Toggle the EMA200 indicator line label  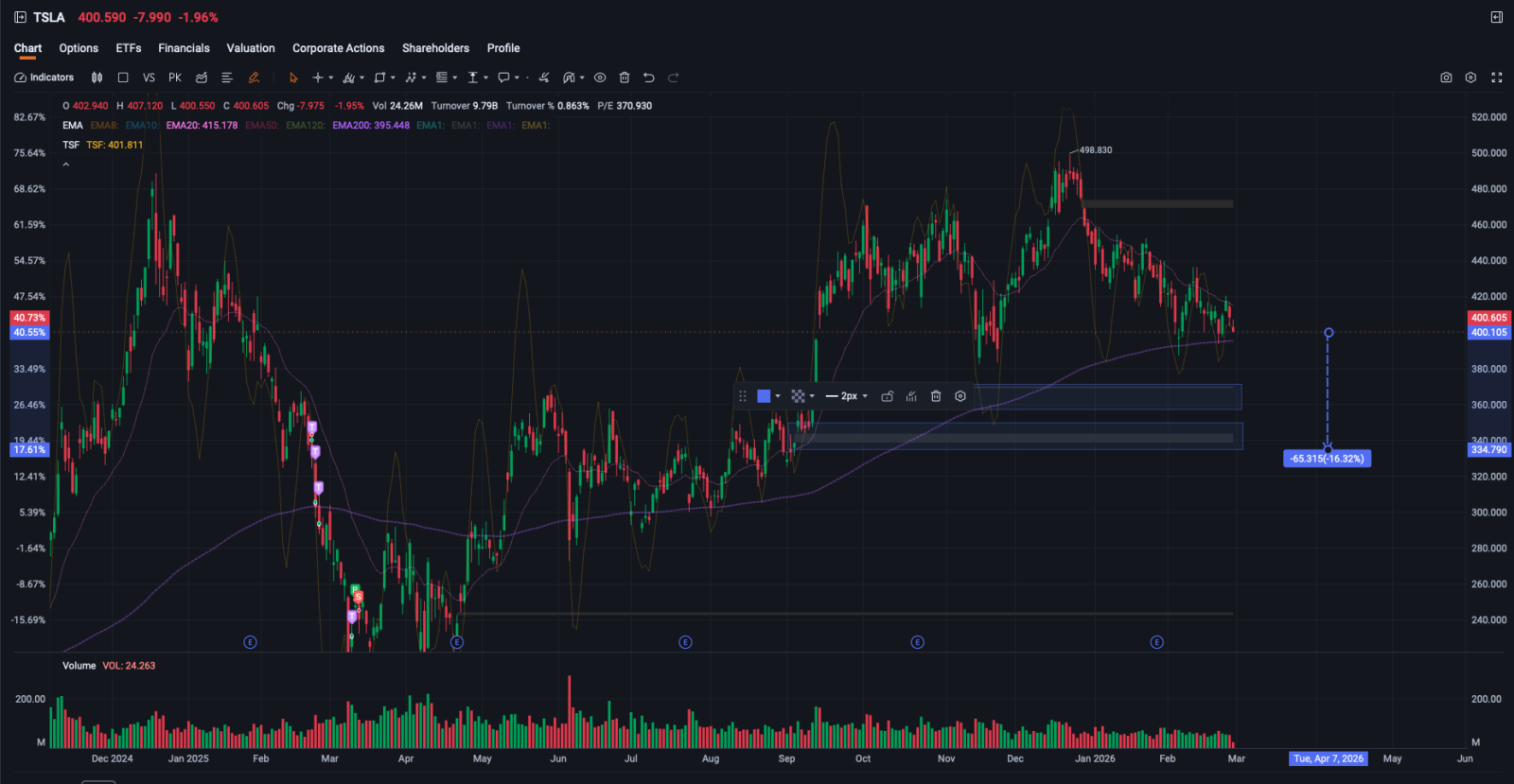tap(371, 125)
